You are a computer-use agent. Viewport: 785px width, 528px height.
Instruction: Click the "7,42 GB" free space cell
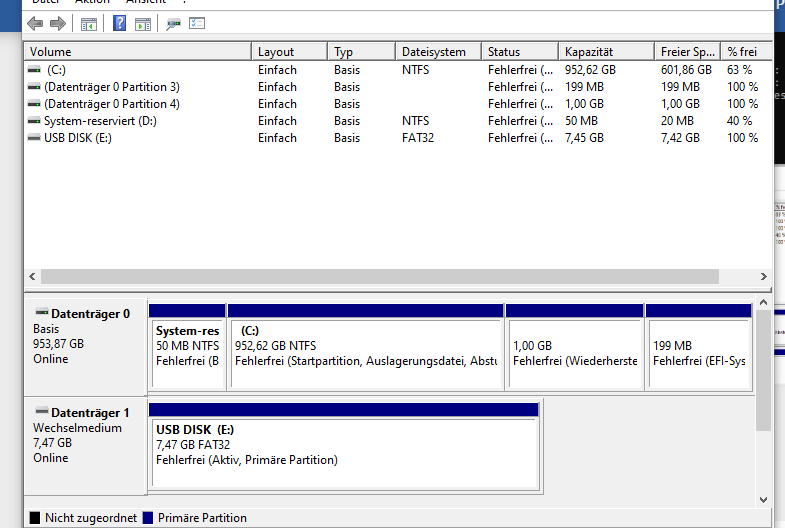tap(680, 138)
